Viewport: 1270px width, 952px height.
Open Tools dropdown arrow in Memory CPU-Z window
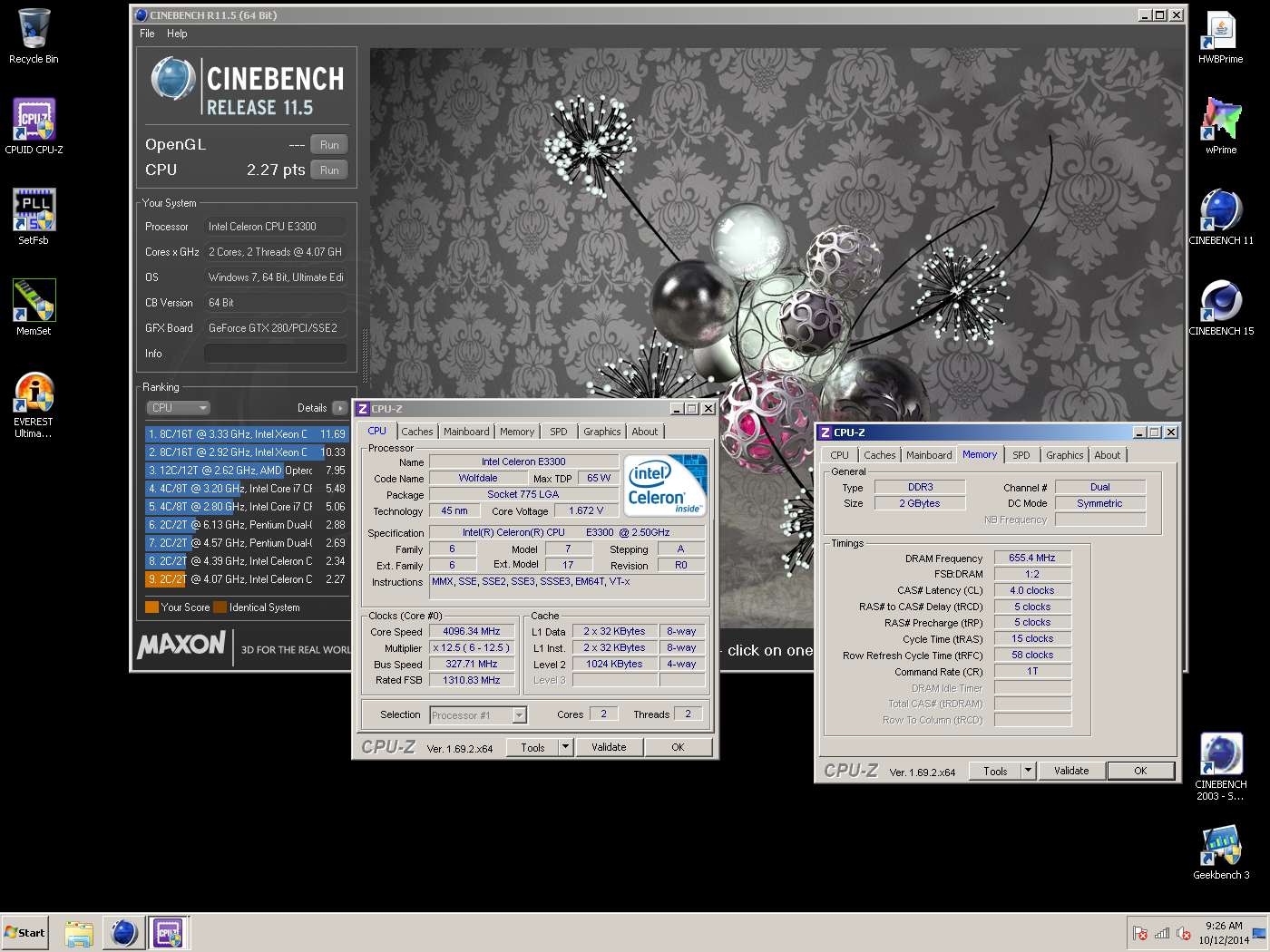click(x=1028, y=771)
